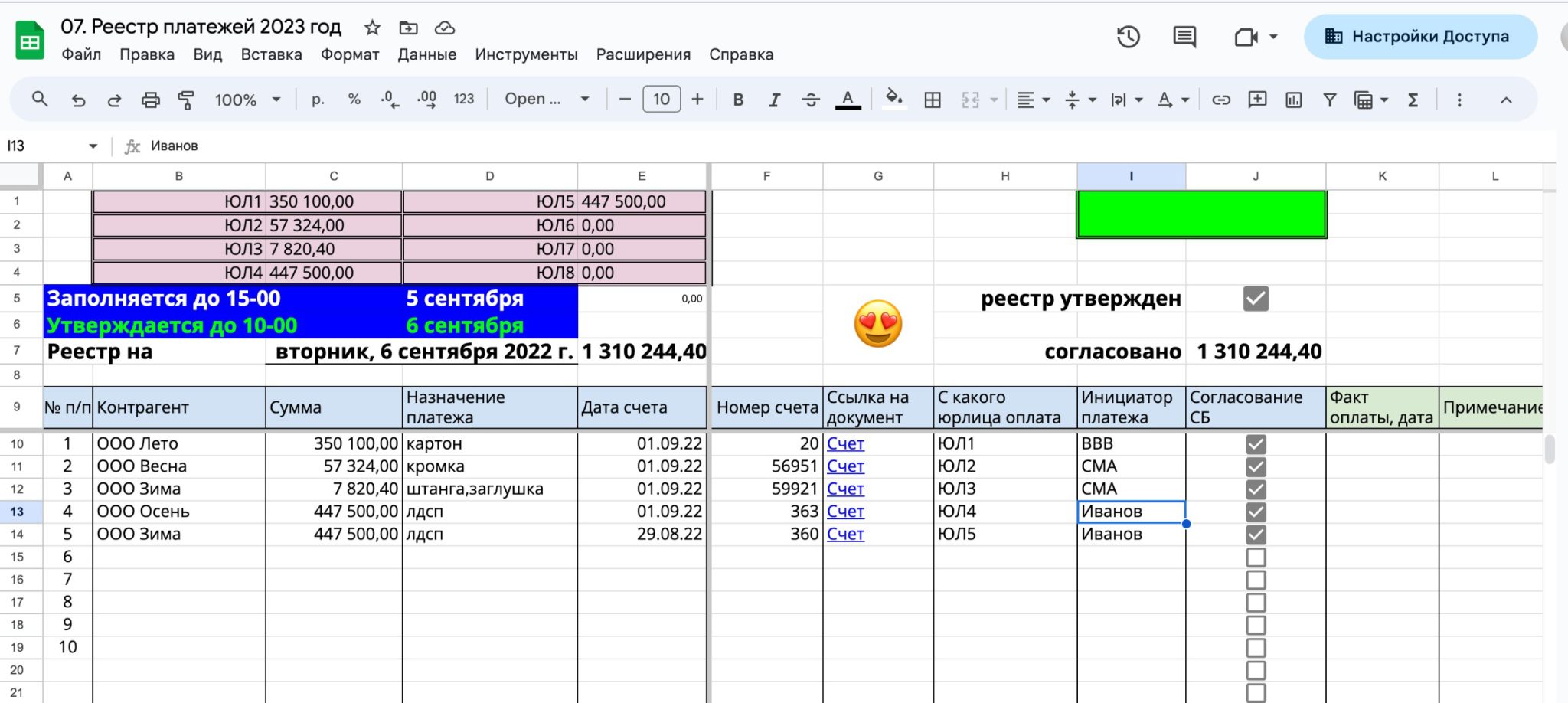Click the paint format roller icon
Image resolution: width=1568 pixels, height=703 pixels.
tap(186, 100)
